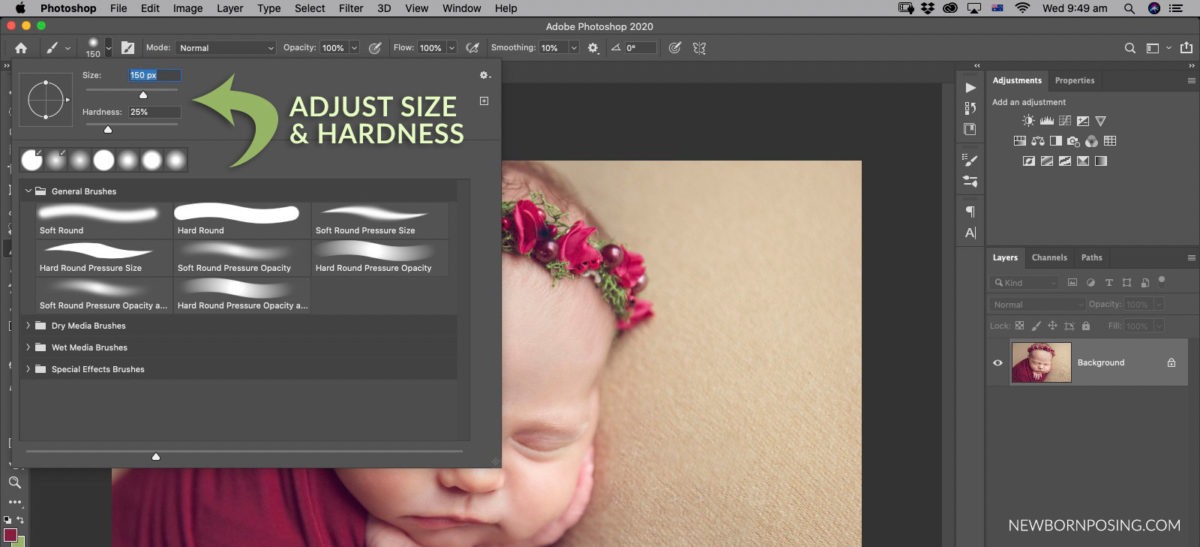The width and height of the screenshot is (1200, 547).
Task: Expand the Dry Media Brushes folder
Action: click(x=28, y=325)
